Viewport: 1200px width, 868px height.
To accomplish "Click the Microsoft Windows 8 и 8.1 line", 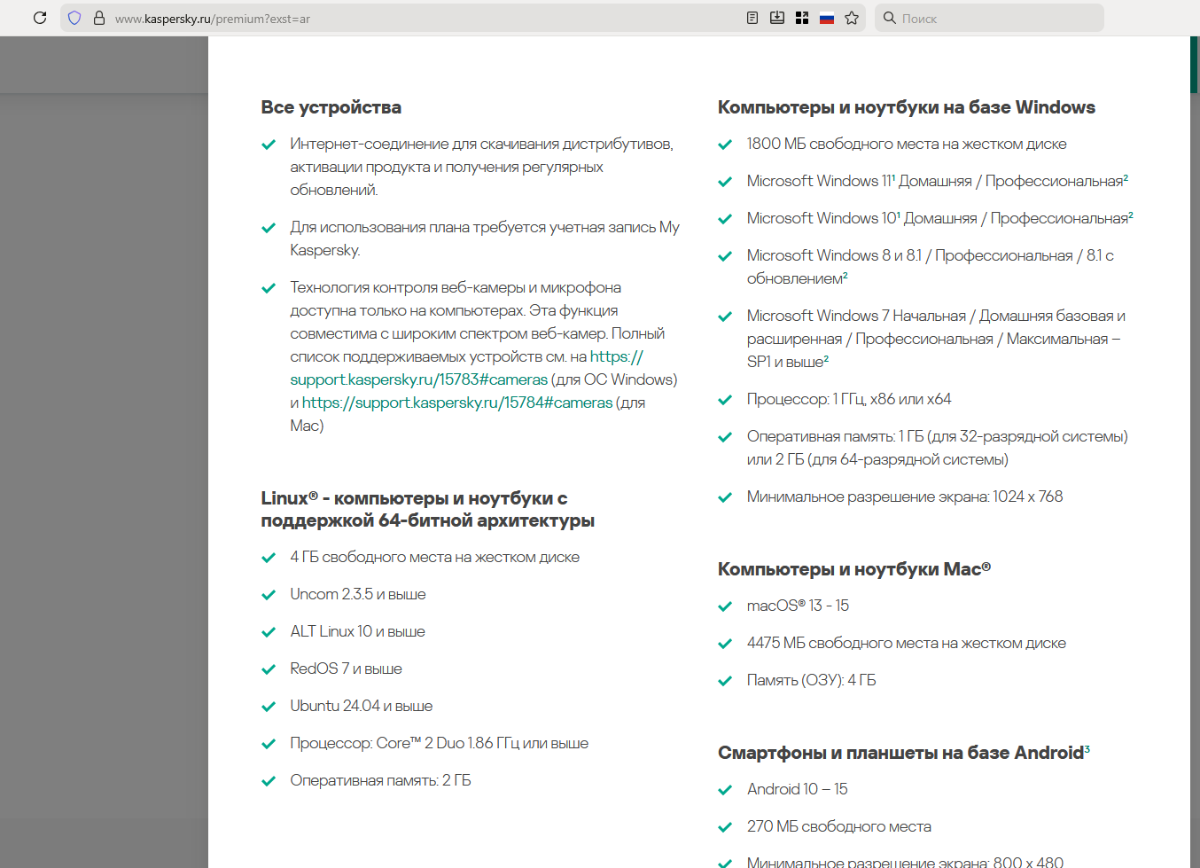I will tap(930, 266).
